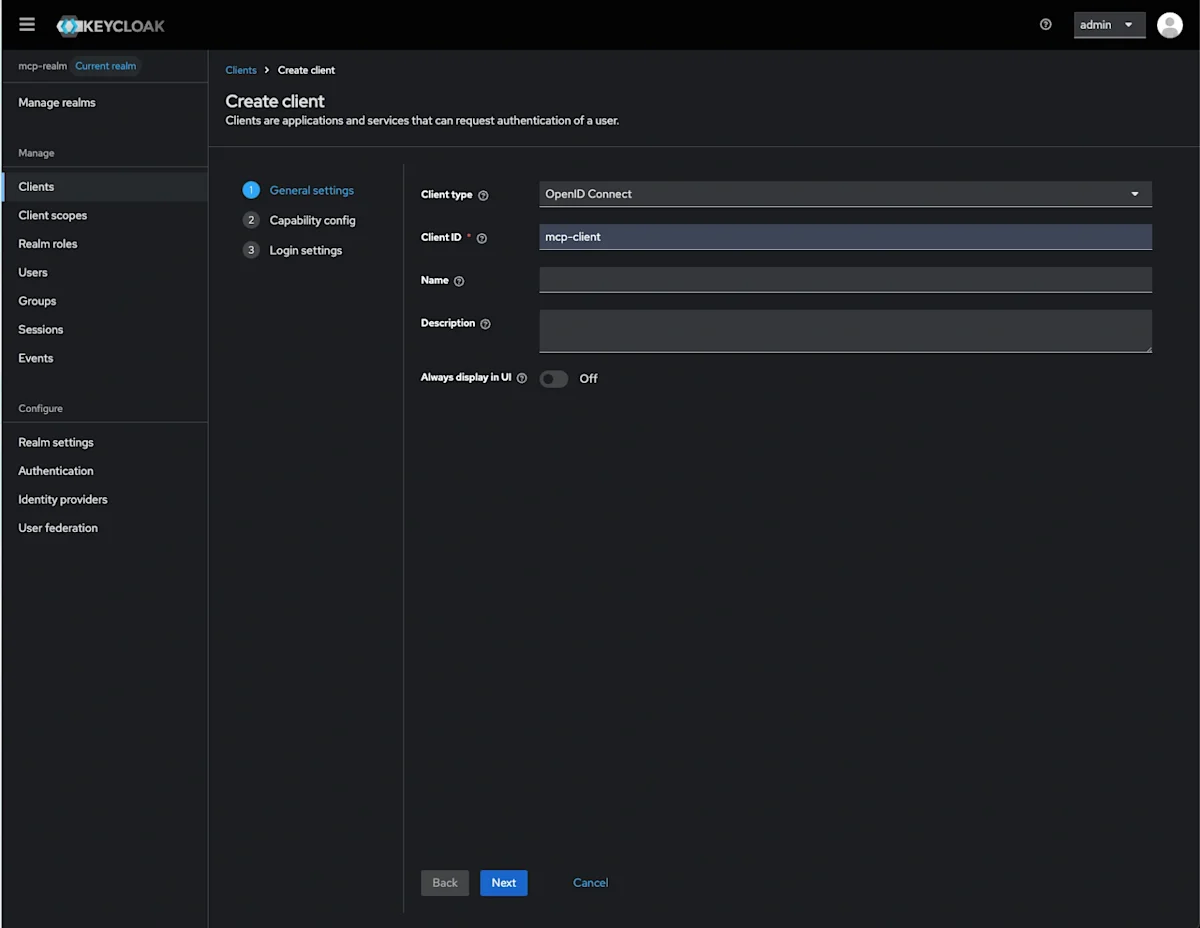Select Clients in the sidebar
1200x928 pixels.
(105, 187)
